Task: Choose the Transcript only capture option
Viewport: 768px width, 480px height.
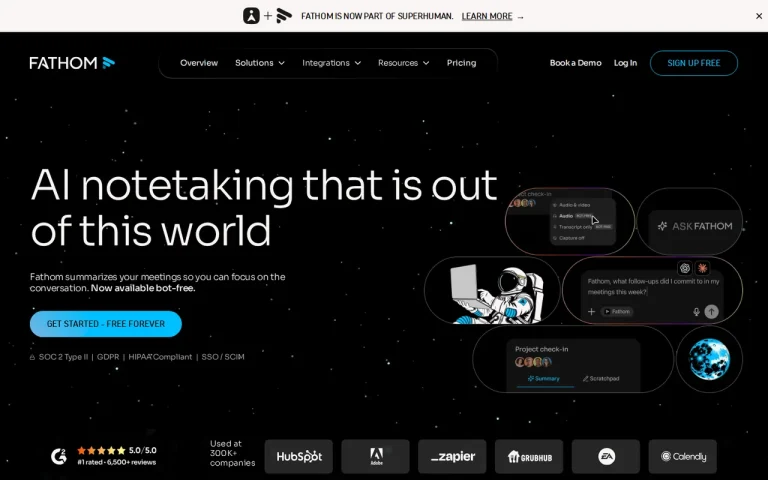Action: pyautogui.click(x=582, y=227)
